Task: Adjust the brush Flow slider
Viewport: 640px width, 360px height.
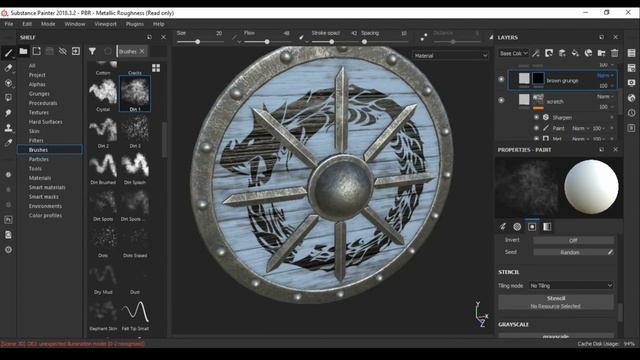Action: 267,42
